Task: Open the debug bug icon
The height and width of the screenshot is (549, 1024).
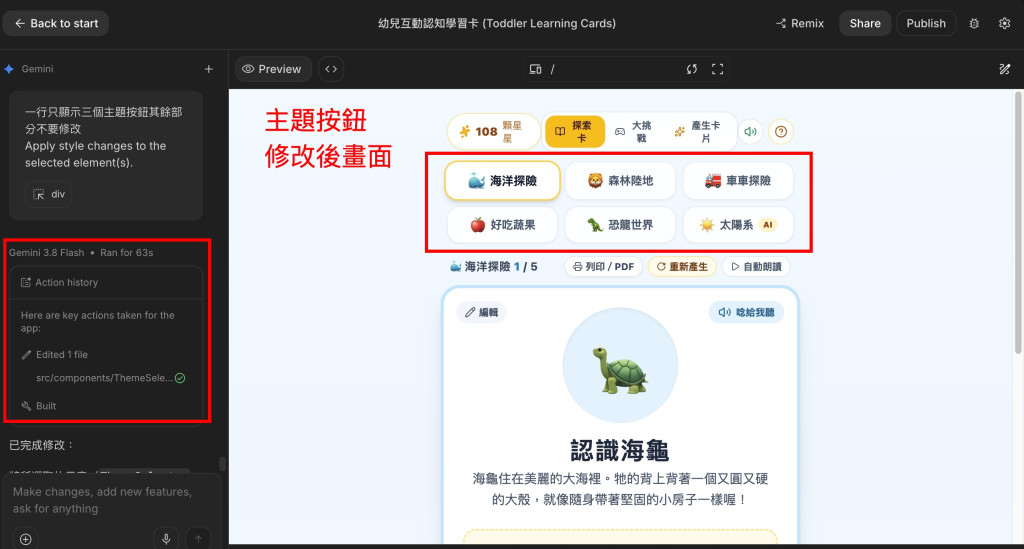Action: click(974, 24)
